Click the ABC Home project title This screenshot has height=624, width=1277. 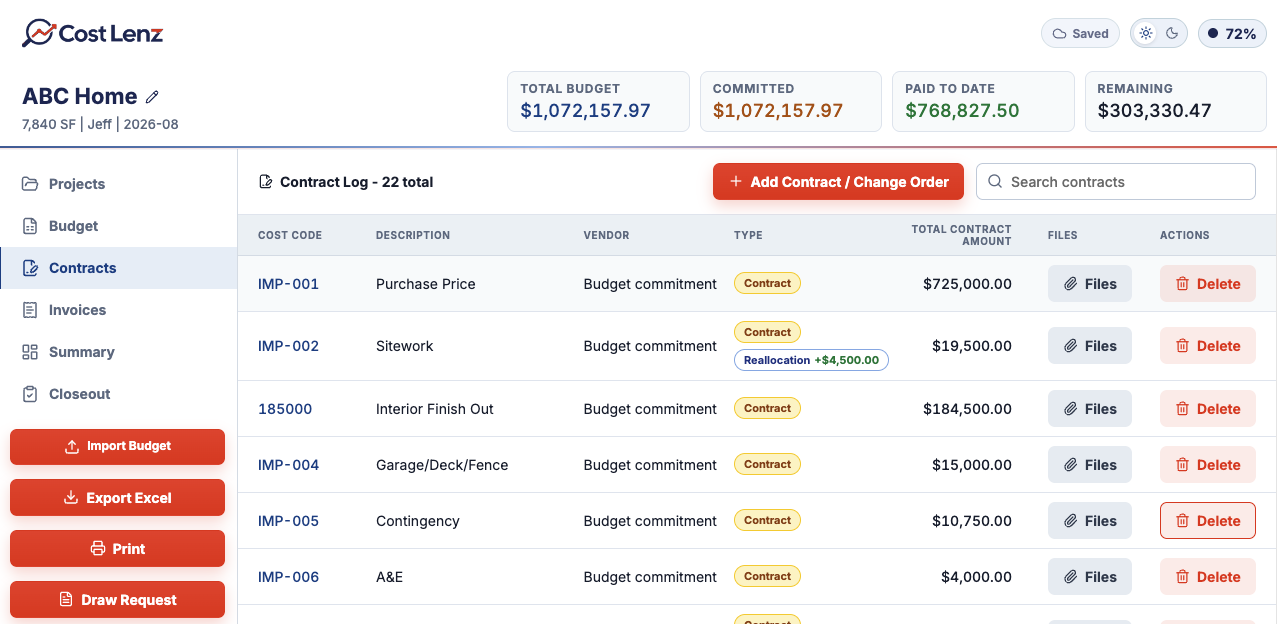(80, 97)
